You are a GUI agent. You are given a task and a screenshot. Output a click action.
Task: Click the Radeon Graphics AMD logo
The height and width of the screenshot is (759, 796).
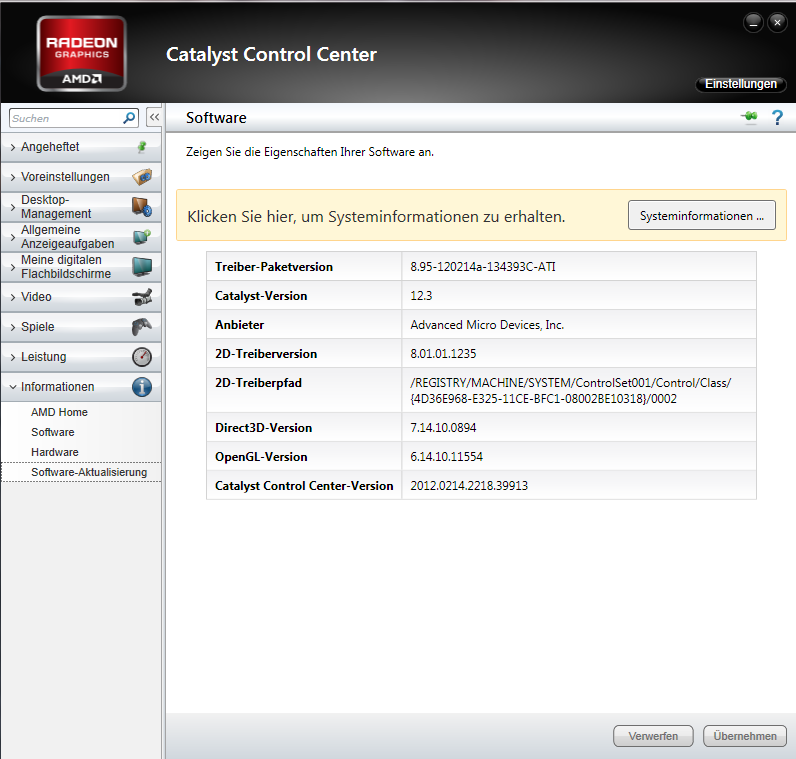(x=82, y=54)
